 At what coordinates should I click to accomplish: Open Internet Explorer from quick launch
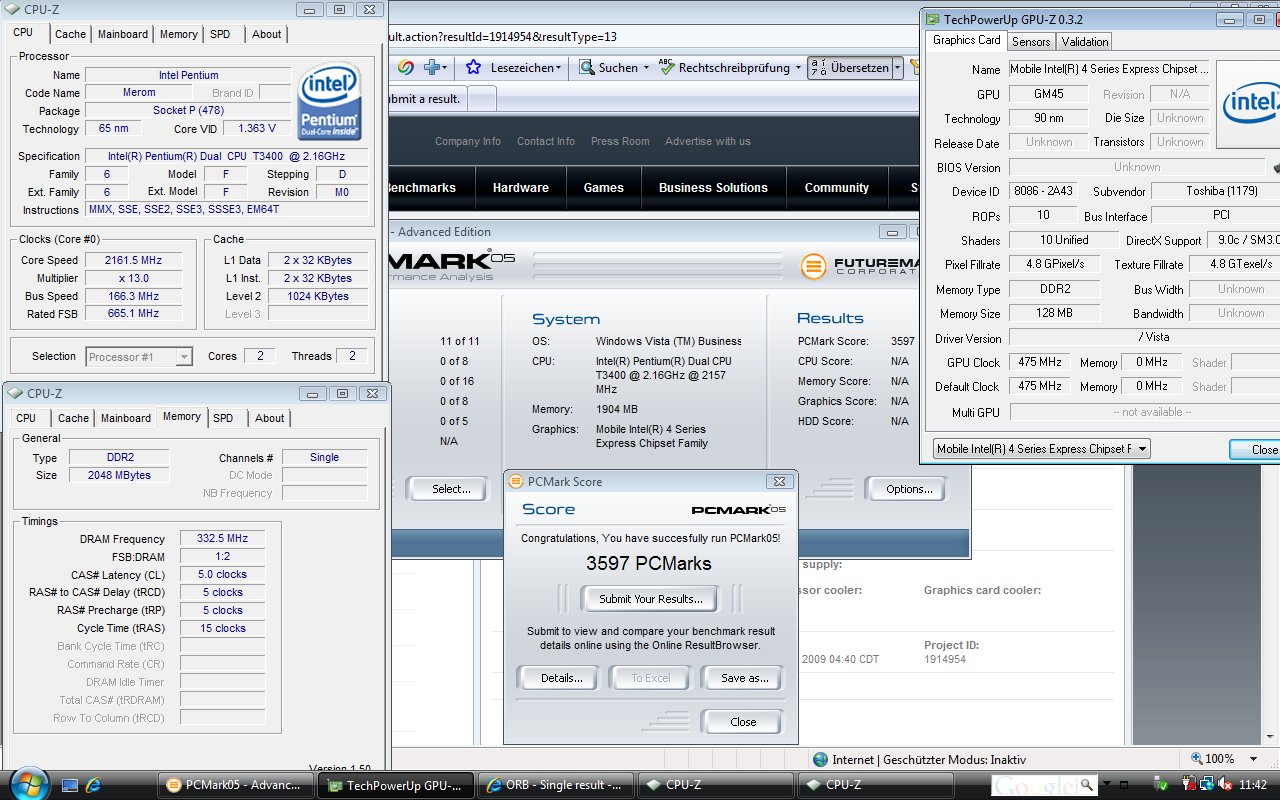(x=94, y=785)
